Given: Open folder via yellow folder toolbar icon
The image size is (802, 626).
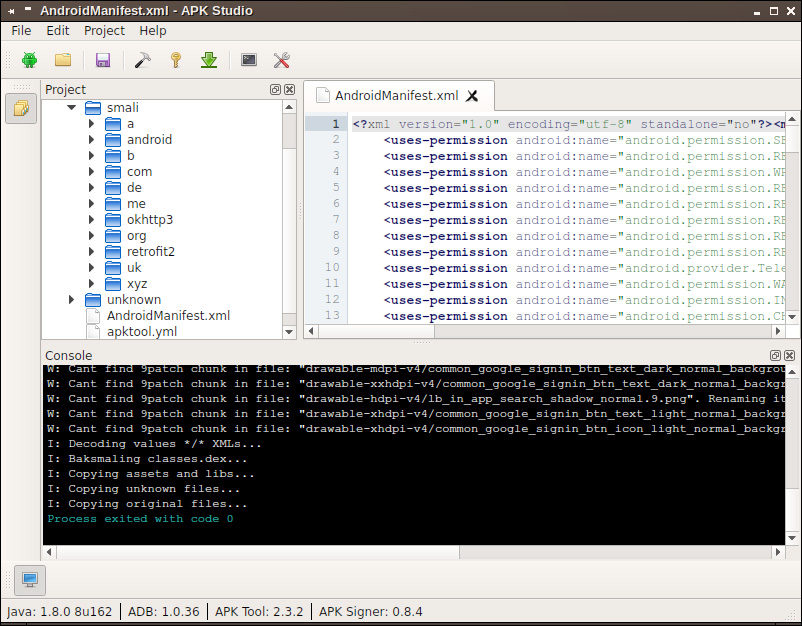Looking at the screenshot, I should tap(63, 60).
